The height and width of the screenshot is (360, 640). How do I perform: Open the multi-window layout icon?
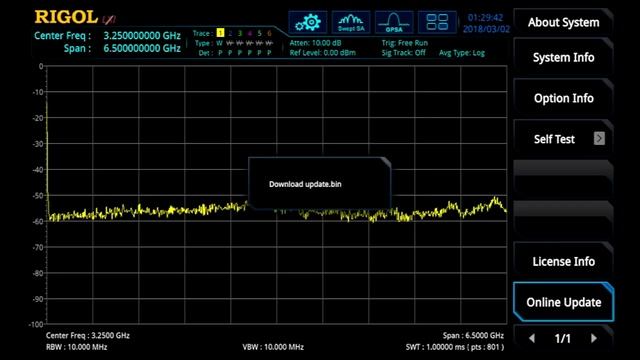pos(437,22)
